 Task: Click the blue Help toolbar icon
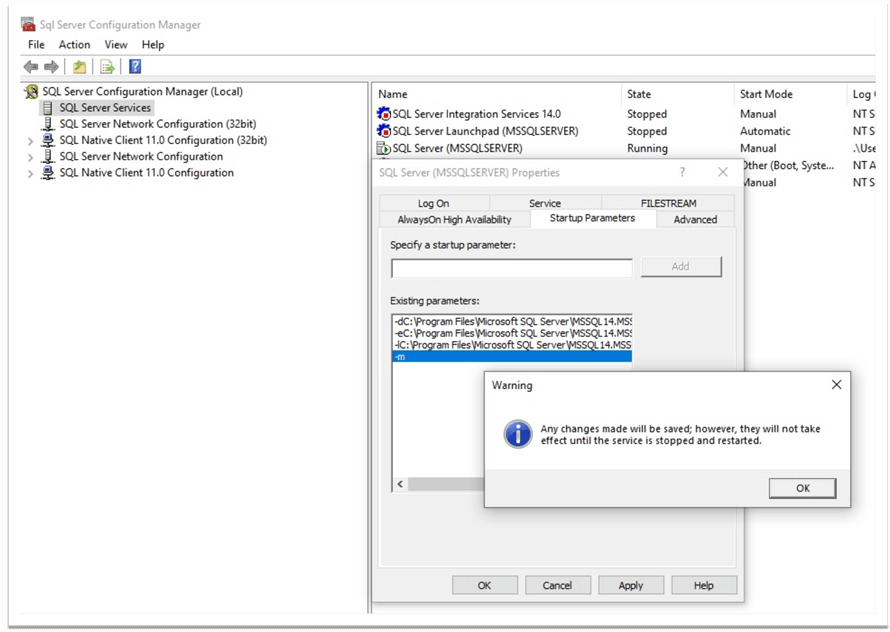(x=135, y=67)
